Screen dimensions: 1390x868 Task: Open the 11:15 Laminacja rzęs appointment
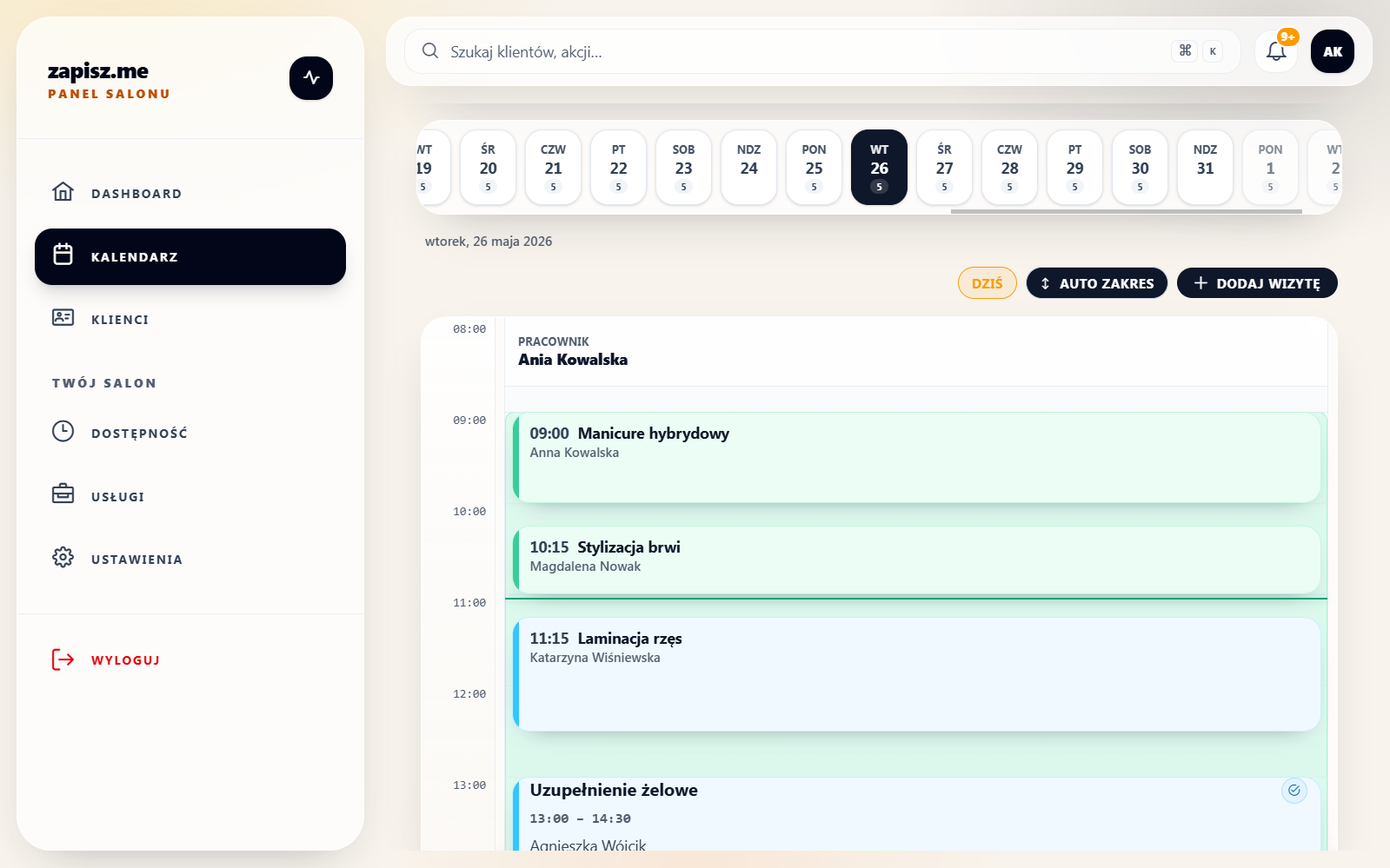coord(917,674)
